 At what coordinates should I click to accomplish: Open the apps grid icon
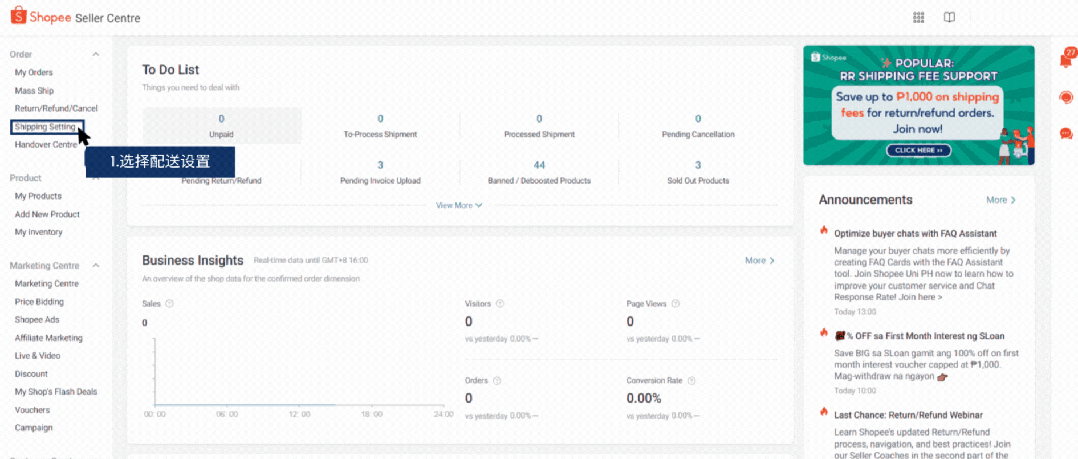(x=918, y=18)
